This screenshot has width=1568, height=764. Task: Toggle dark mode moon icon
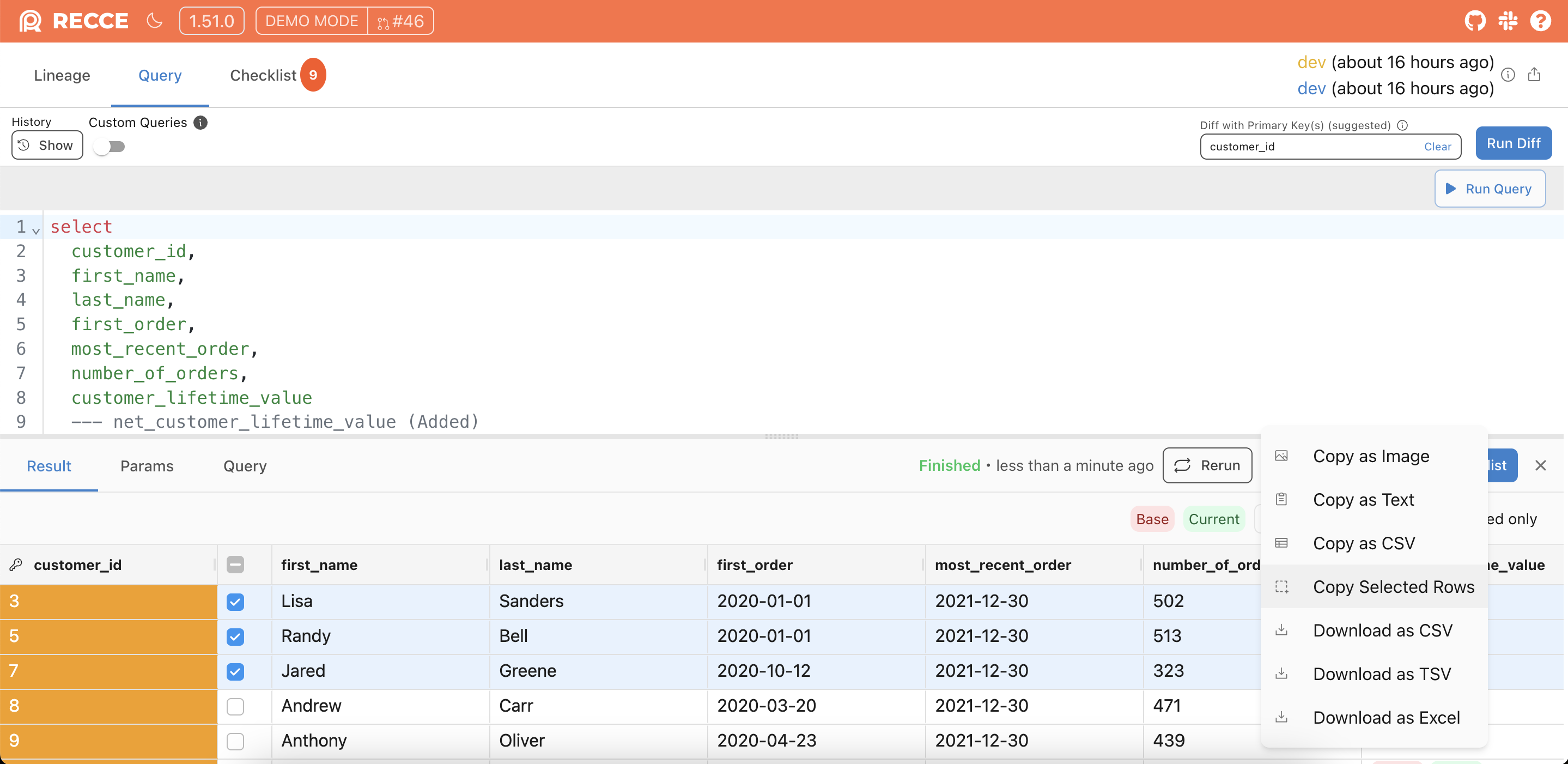click(x=155, y=21)
